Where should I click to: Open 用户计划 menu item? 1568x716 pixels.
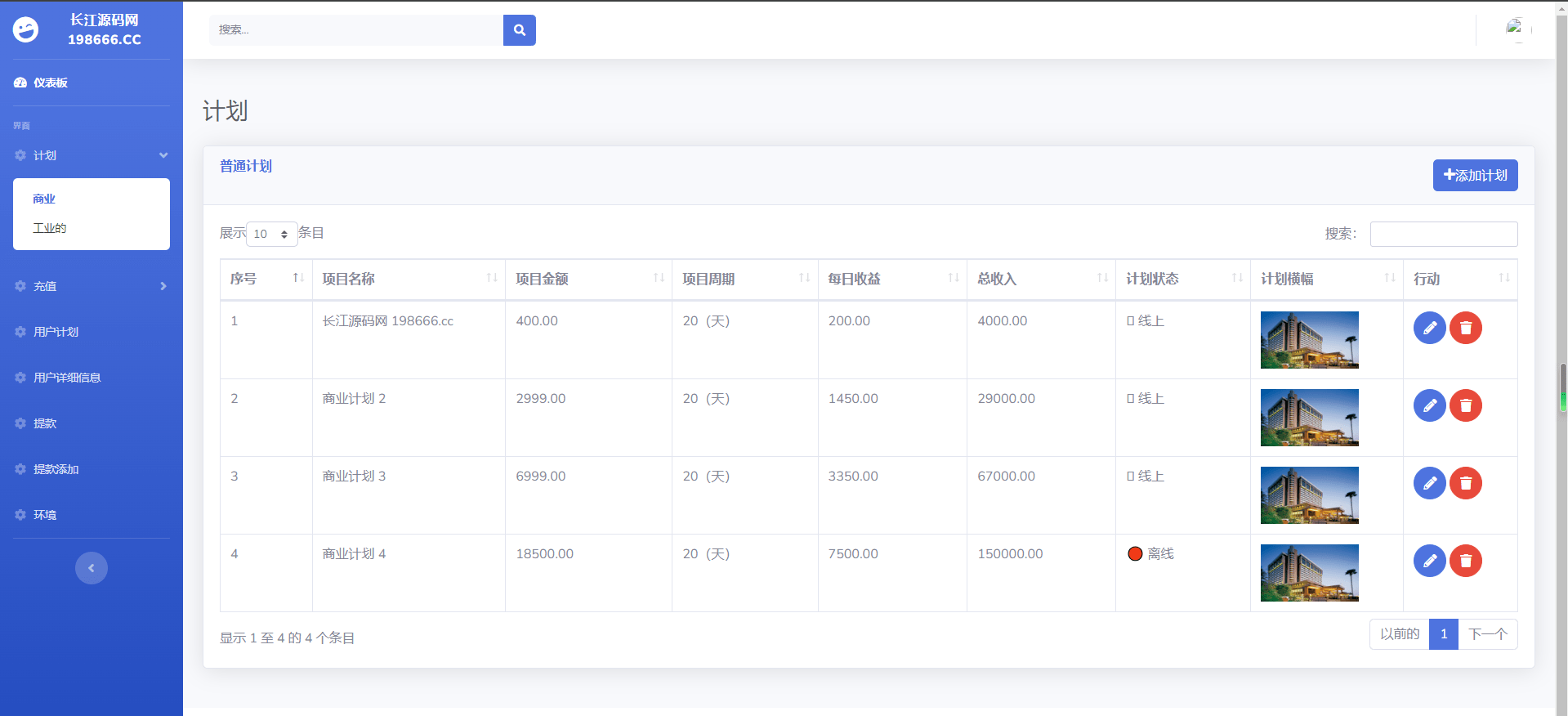(x=56, y=332)
